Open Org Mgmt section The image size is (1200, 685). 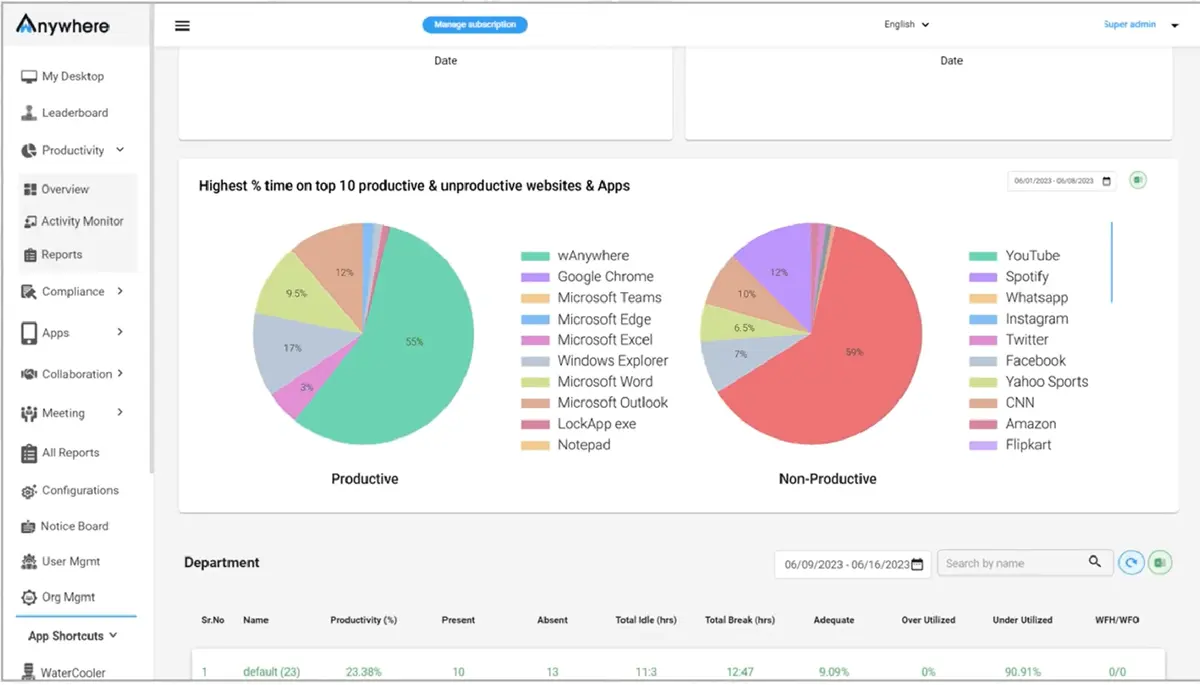tap(68, 597)
